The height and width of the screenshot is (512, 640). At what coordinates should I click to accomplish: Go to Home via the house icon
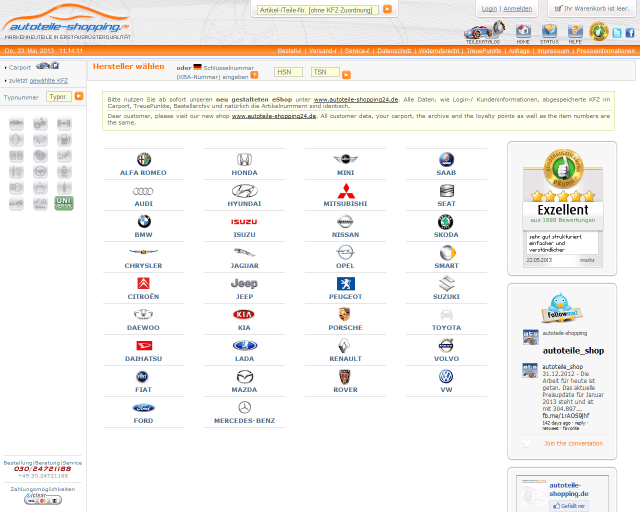[523, 33]
